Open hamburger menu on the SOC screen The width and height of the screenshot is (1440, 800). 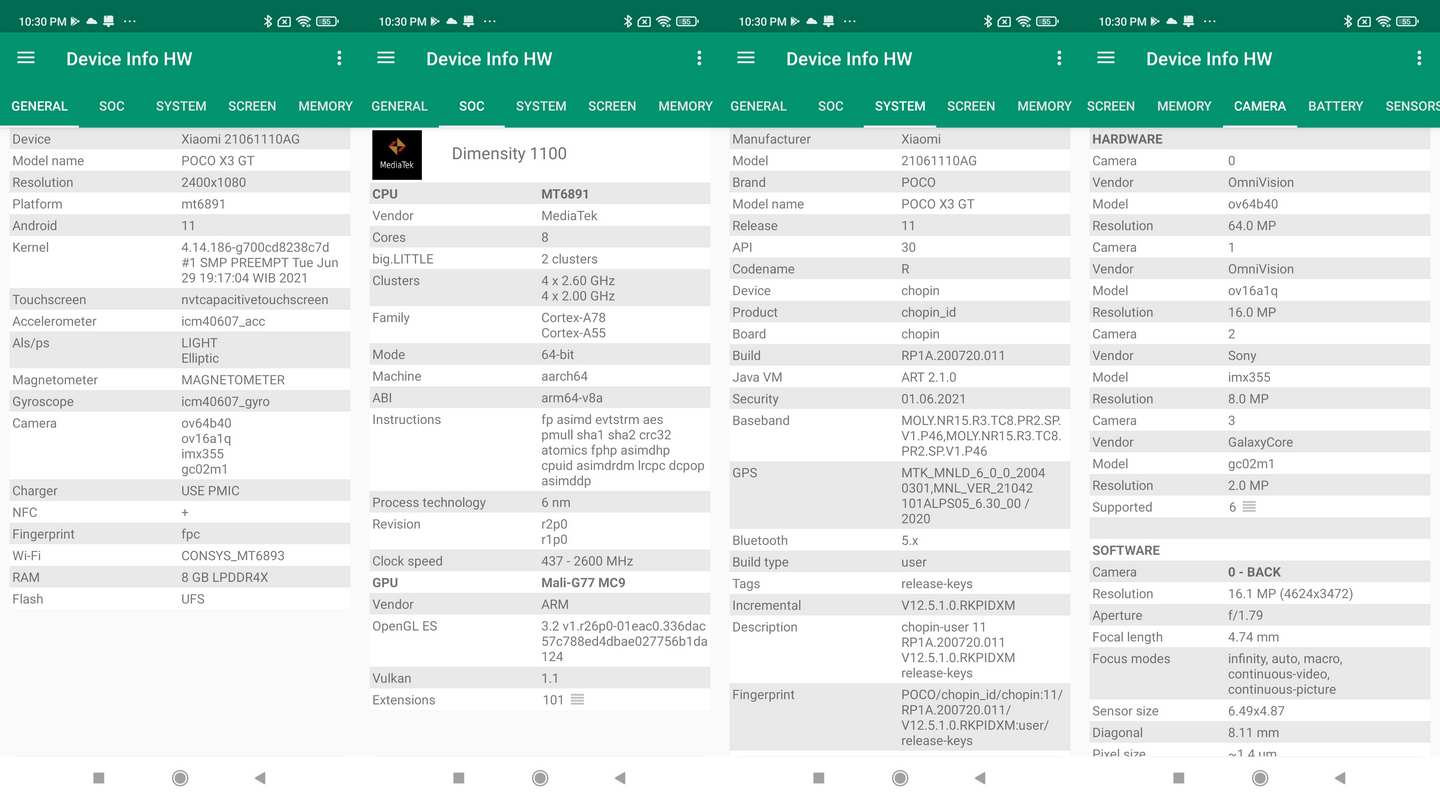(x=386, y=58)
